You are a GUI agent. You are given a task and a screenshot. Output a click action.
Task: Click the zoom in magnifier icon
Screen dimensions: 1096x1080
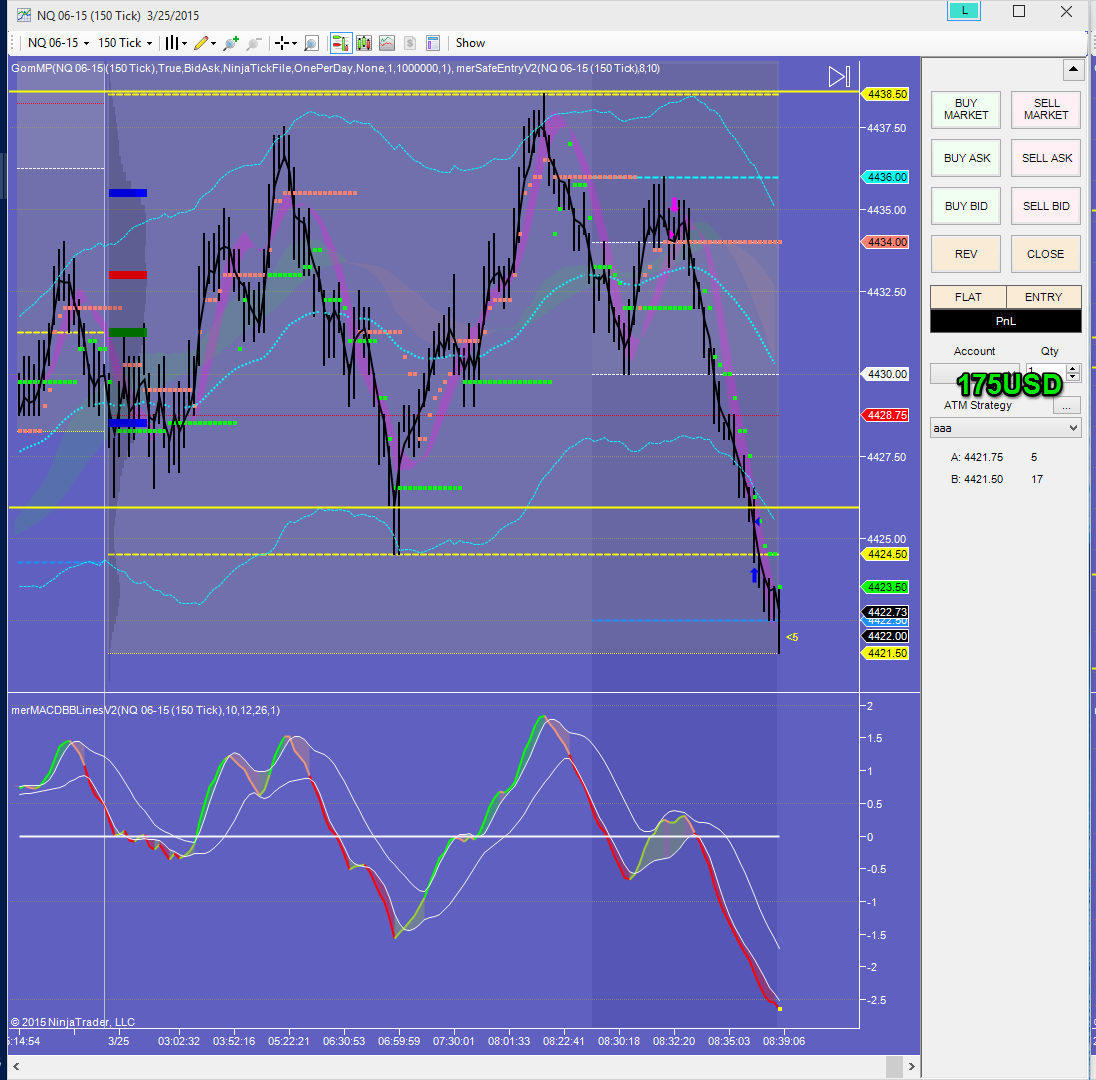pyautogui.click(x=231, y=43)
